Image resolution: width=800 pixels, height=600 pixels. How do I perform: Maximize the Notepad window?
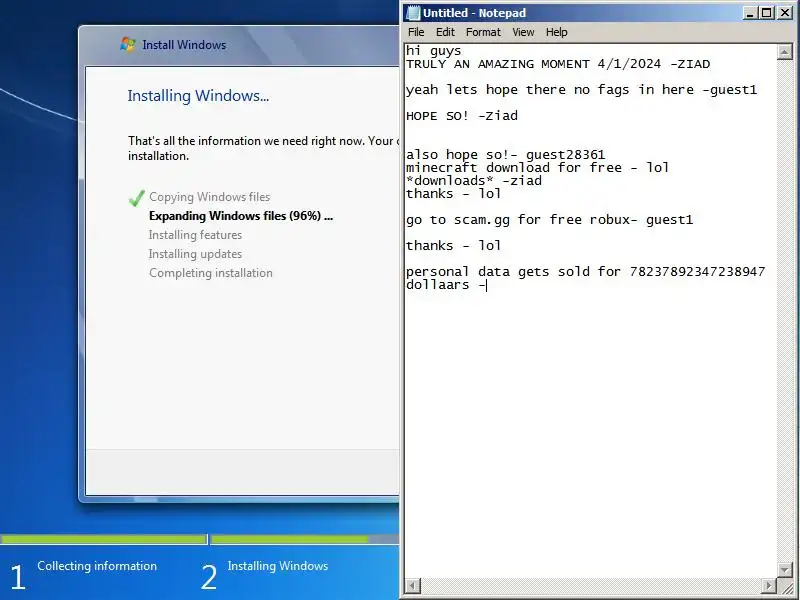coord(766,13)
